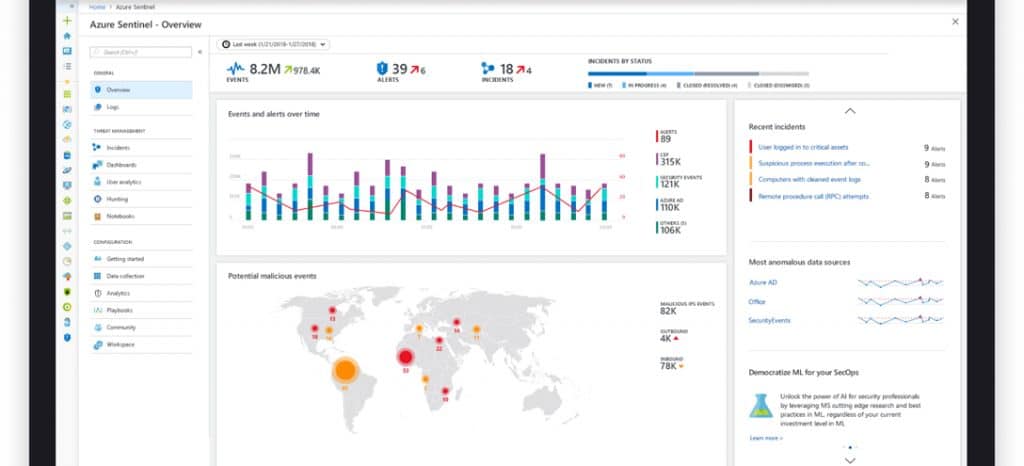Click the Inbound 78K value
The width and height of the screenshot is (1024, 466).
coord(667,366)
